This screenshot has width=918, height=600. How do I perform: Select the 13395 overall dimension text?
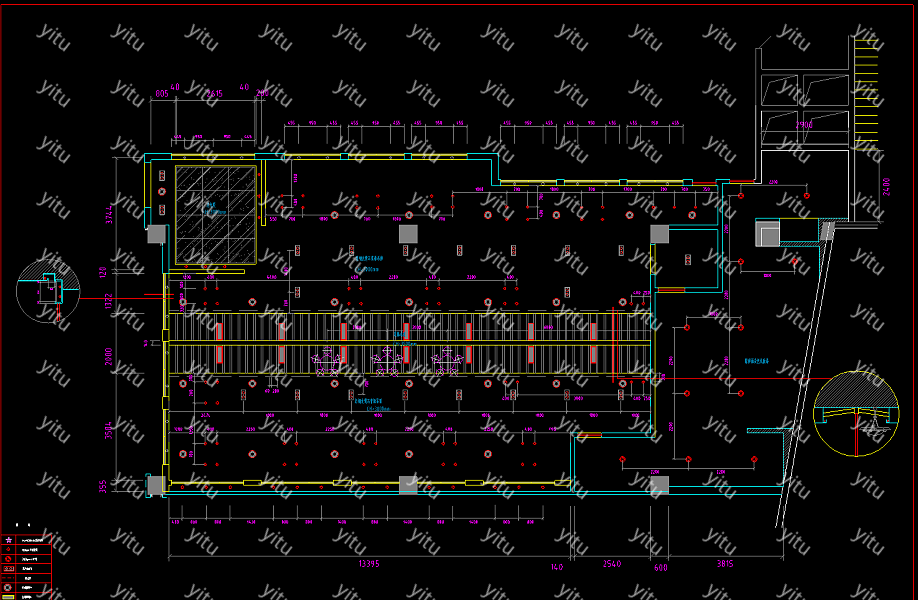(x=368, y=565)
